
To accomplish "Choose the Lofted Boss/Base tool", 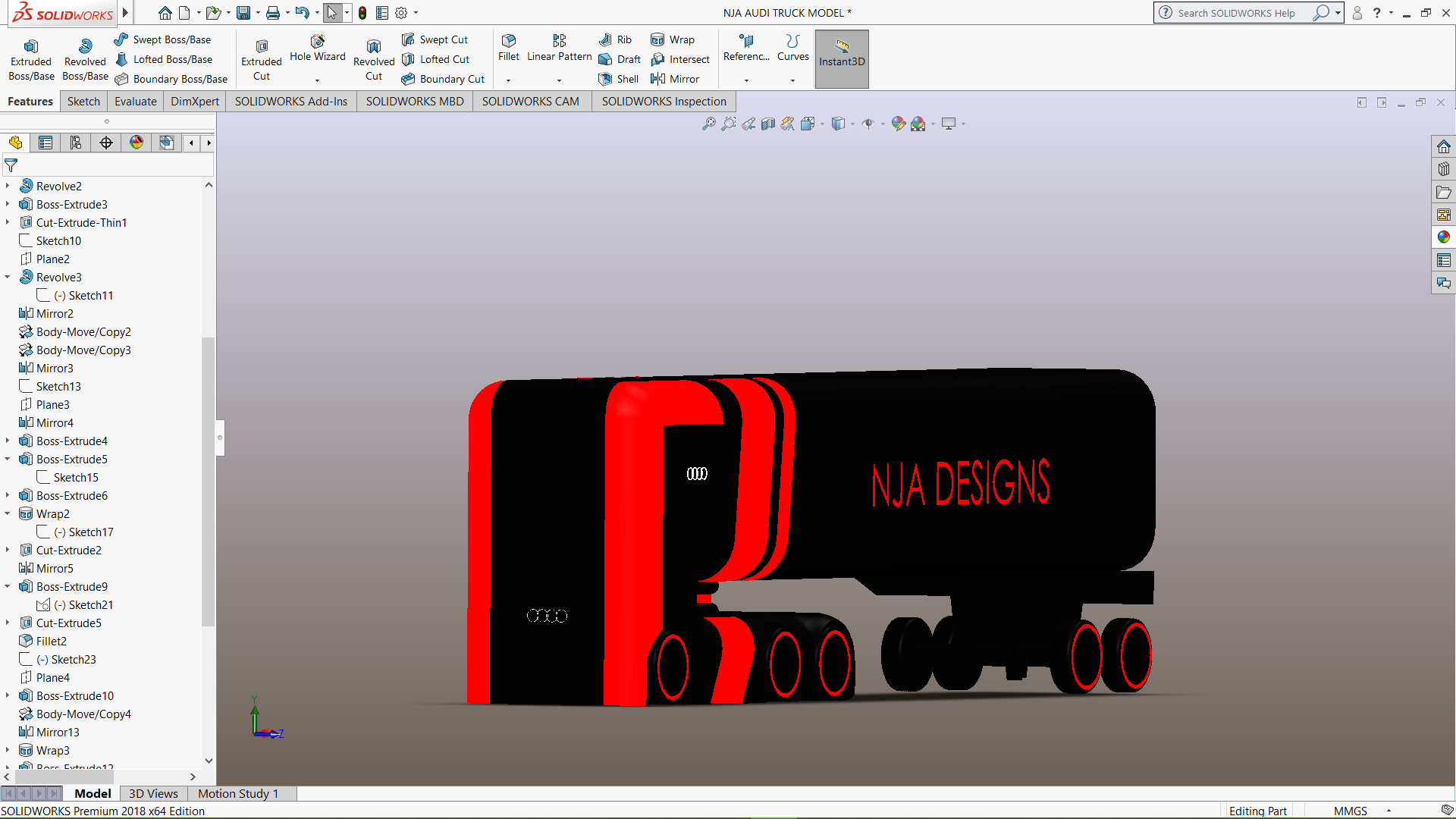I will point(164,59).
